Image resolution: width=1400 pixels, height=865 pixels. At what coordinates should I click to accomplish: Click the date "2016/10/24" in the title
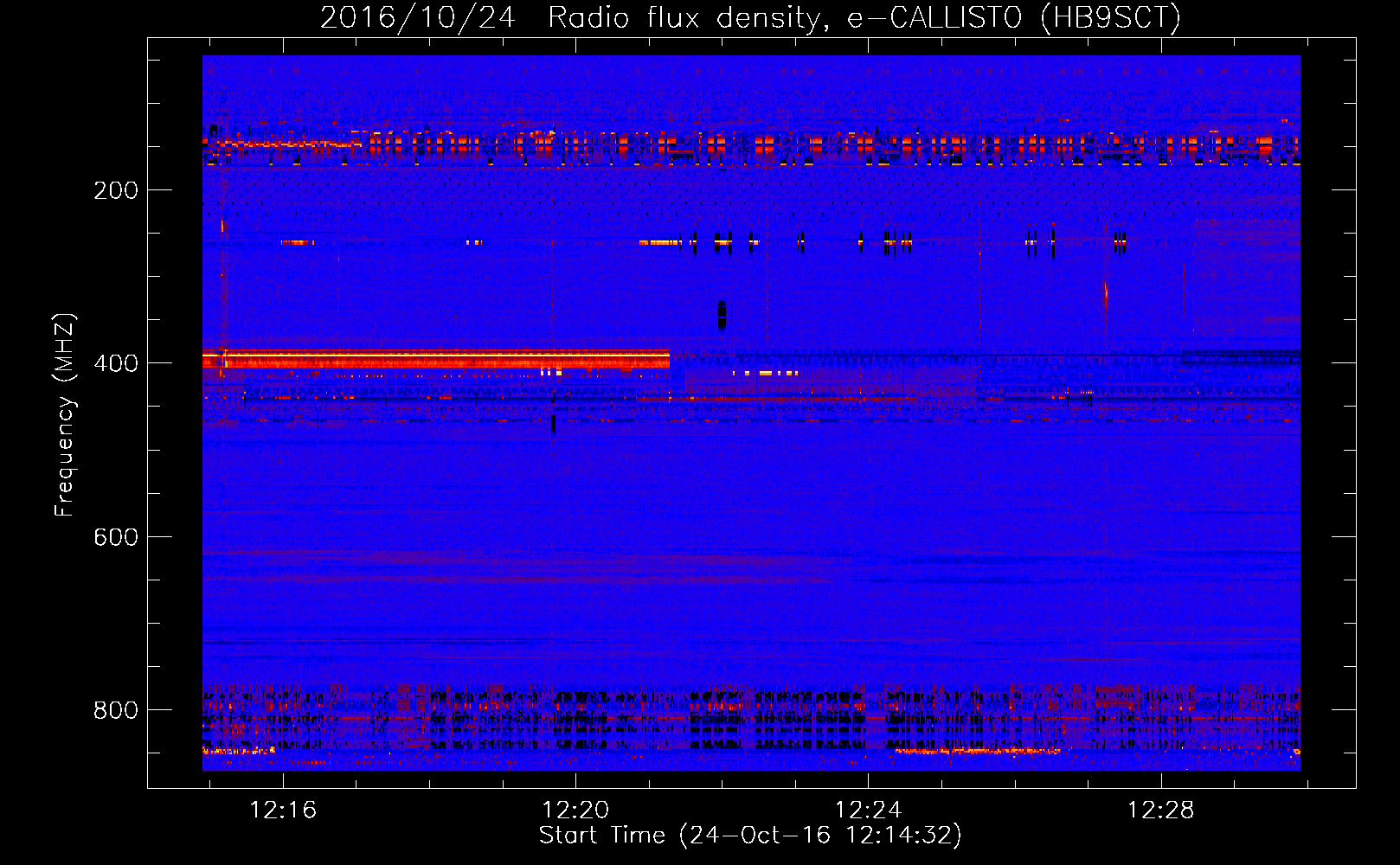417,17
